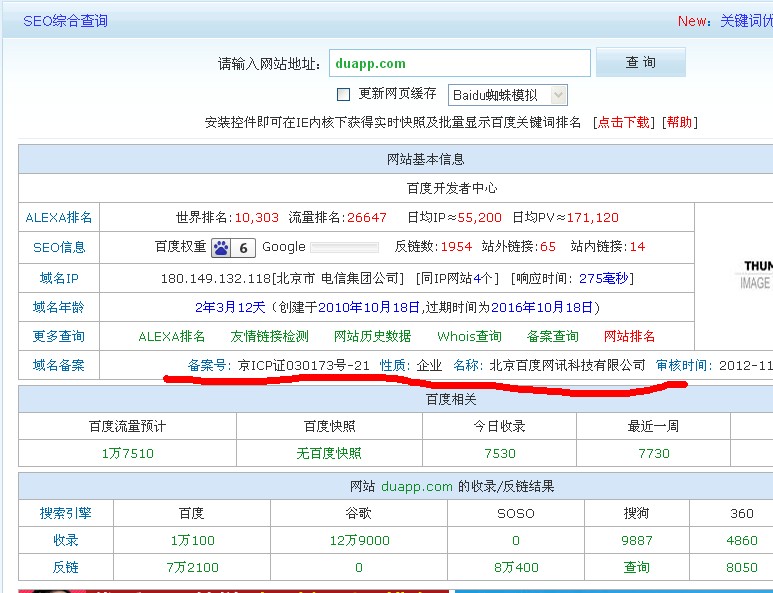The width and height of the screenshot is (773, 593).
Task: Open the Whois查询 link
Action: [469, 337]
